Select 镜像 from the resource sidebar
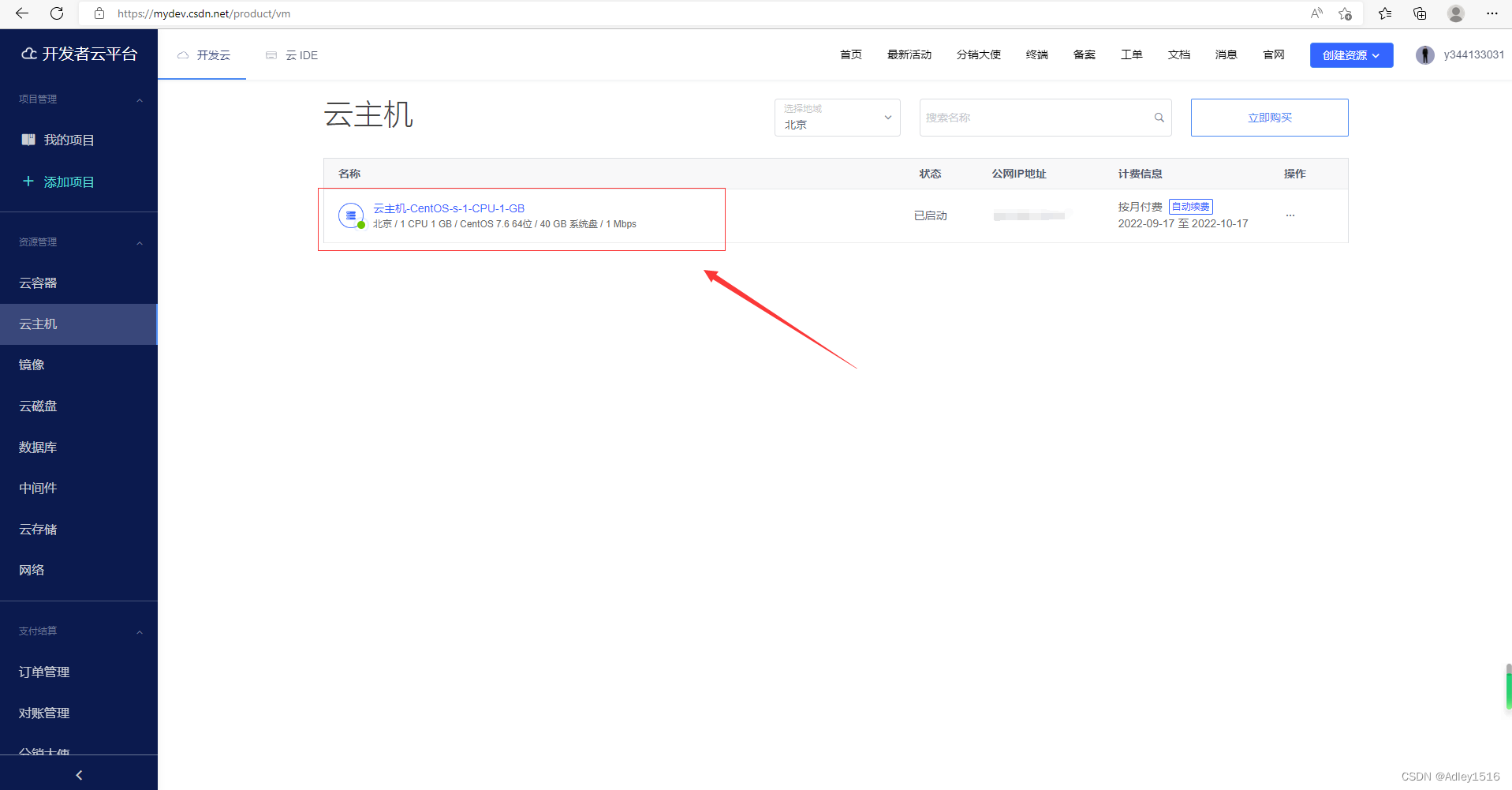This screenshot has width=1512, height=790. 32,364
